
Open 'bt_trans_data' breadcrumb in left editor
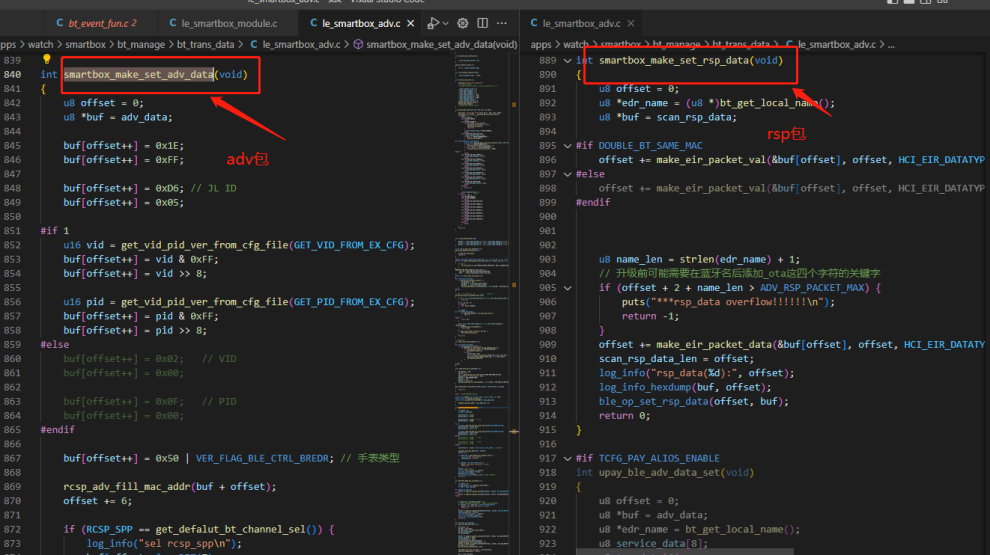coord(205,44)
